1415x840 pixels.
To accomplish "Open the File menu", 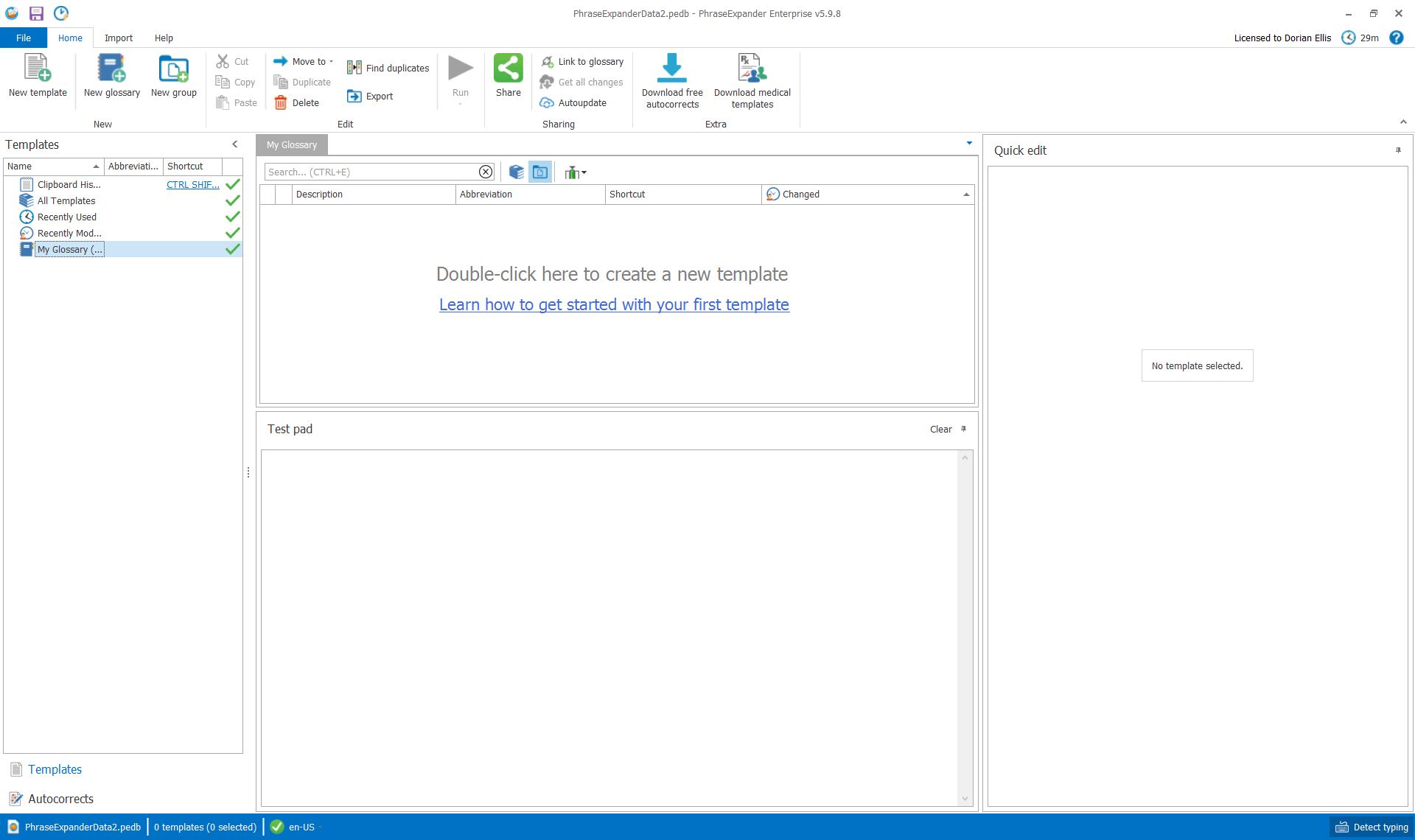I will coord(24,38).
